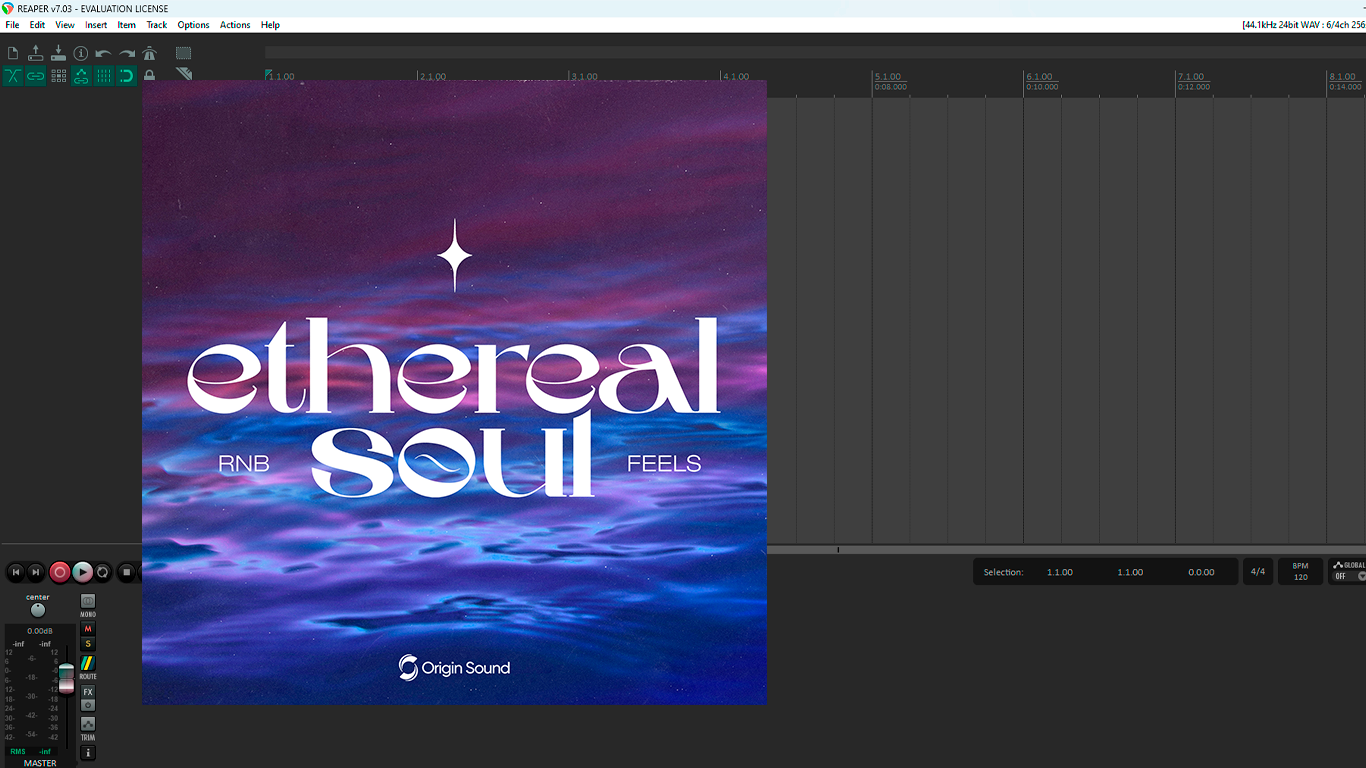Click the dashed-rectangle selection icon in the toolbar
This screenshot has height=768, width=1366.
184,53
